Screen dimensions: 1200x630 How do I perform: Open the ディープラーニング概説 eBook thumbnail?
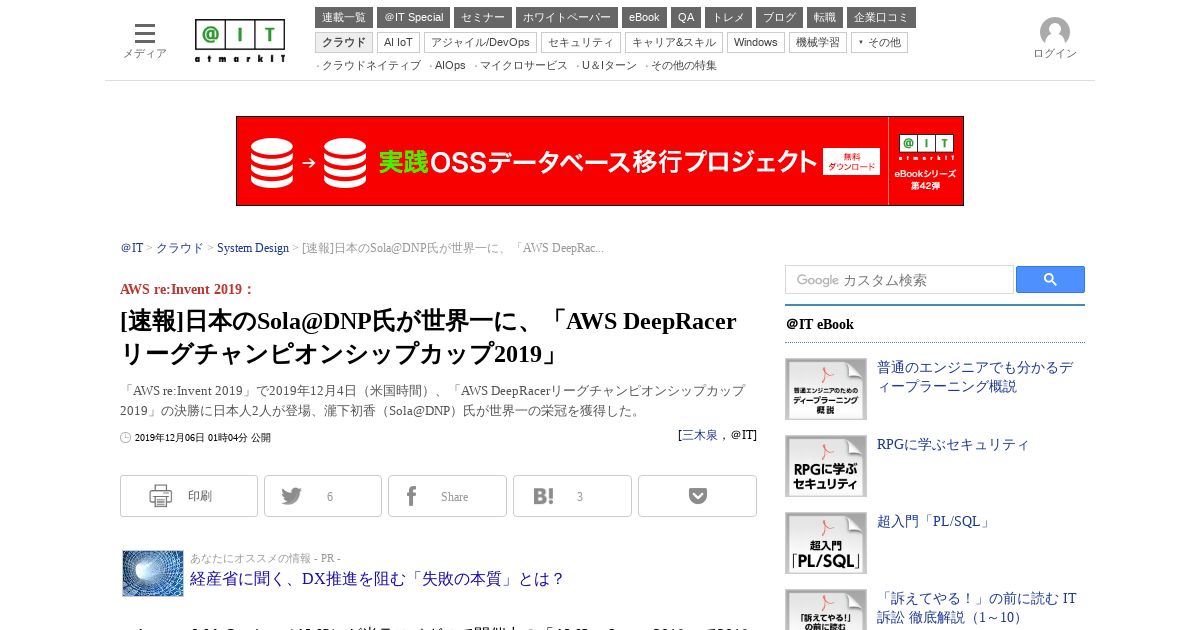tap(826, 389)
